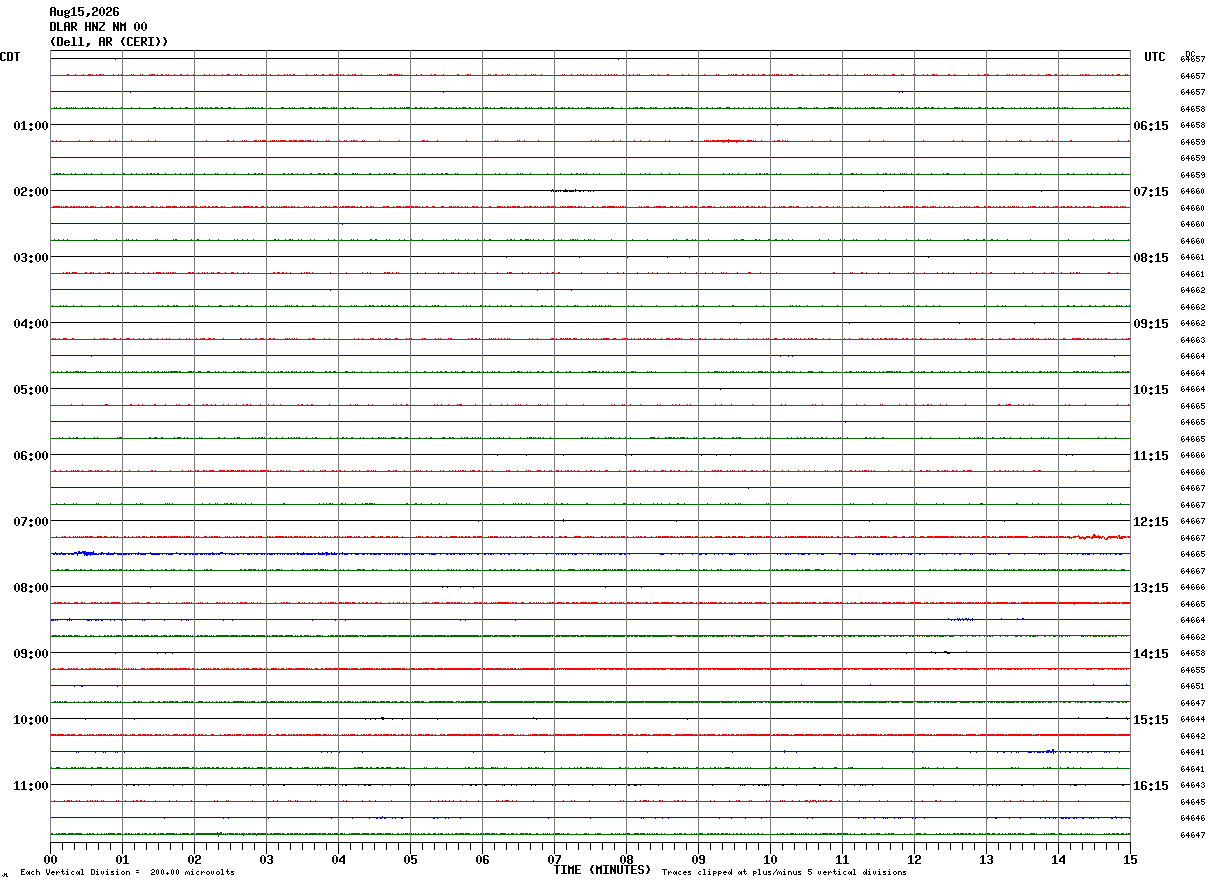Click the Aug15,2026 date header
Screen dimensions: 1210x886
tap(84, 12)
